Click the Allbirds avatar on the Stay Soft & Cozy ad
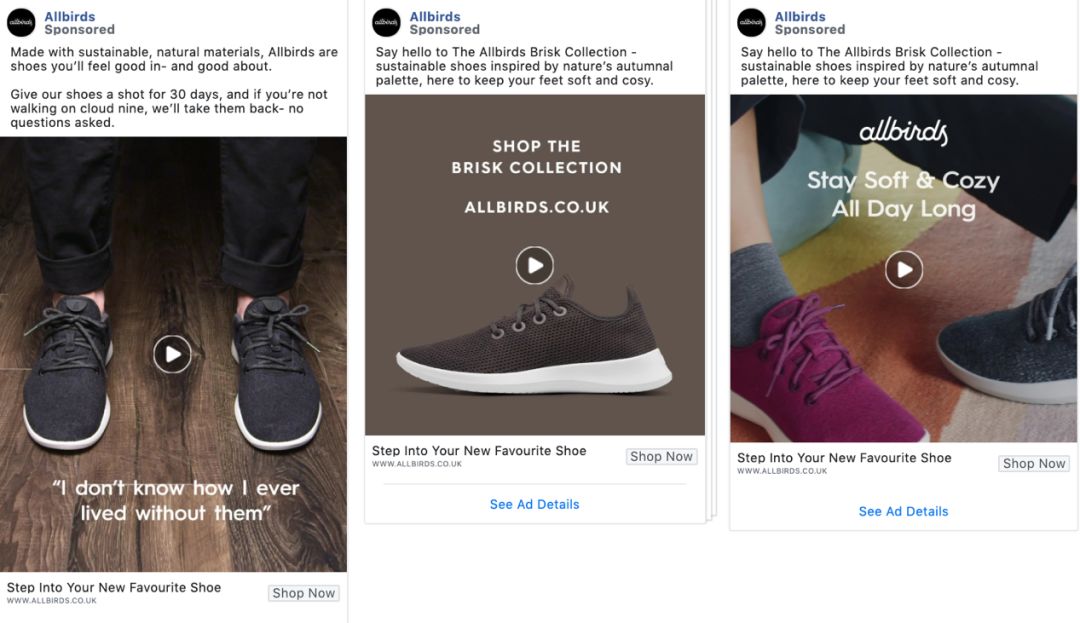This screenshot has height=623, width=1080. click(x=751, y=22)
